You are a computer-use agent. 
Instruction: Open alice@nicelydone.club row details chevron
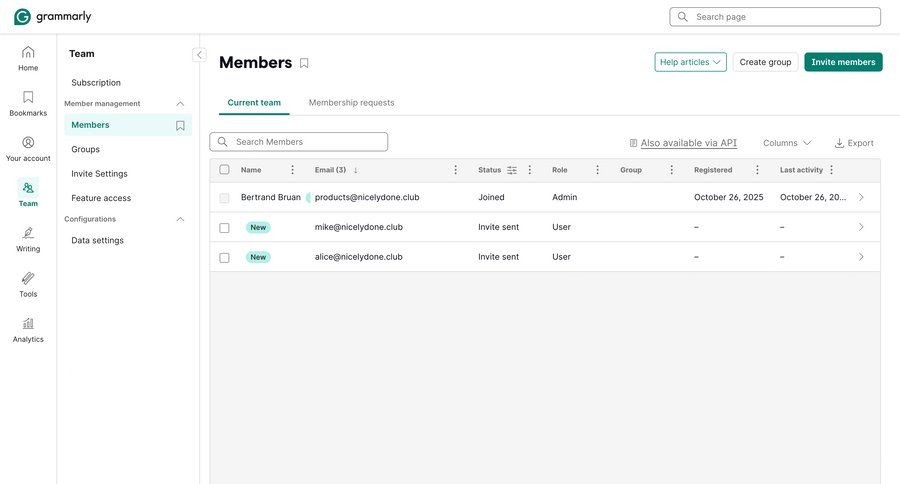[861, 257]
